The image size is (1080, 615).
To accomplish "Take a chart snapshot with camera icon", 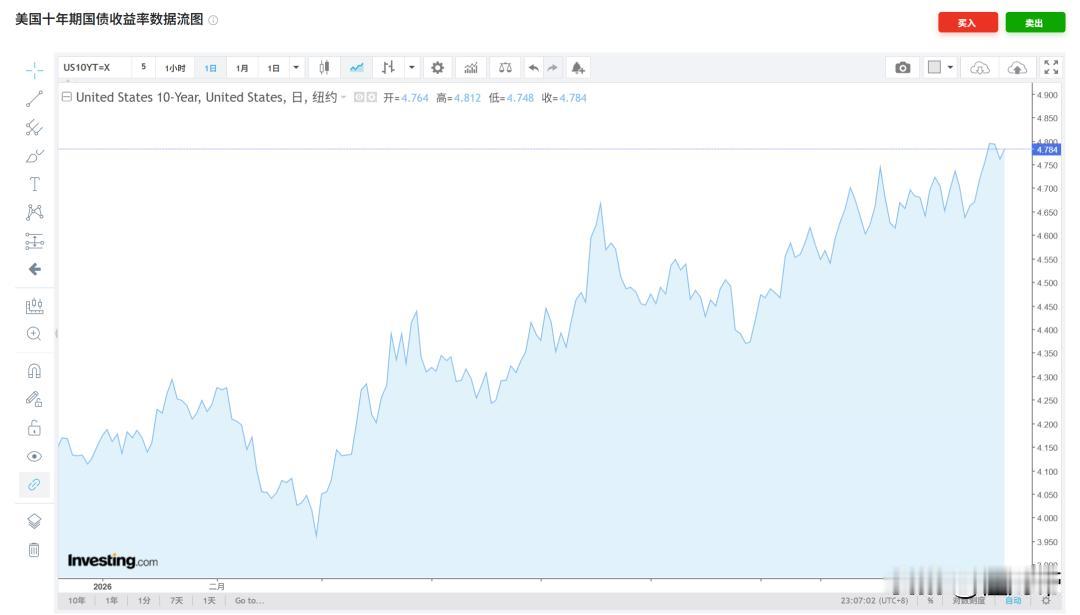I will click(x=902, y=67).
